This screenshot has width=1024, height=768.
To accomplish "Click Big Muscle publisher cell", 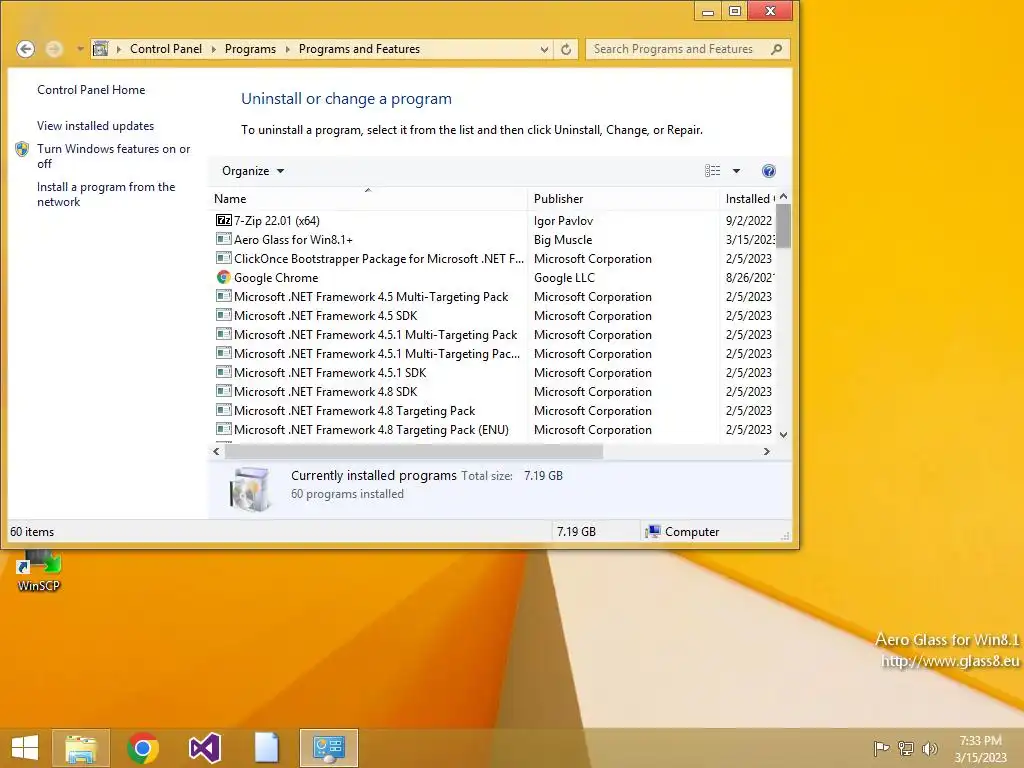I will [x=563, y=240].
